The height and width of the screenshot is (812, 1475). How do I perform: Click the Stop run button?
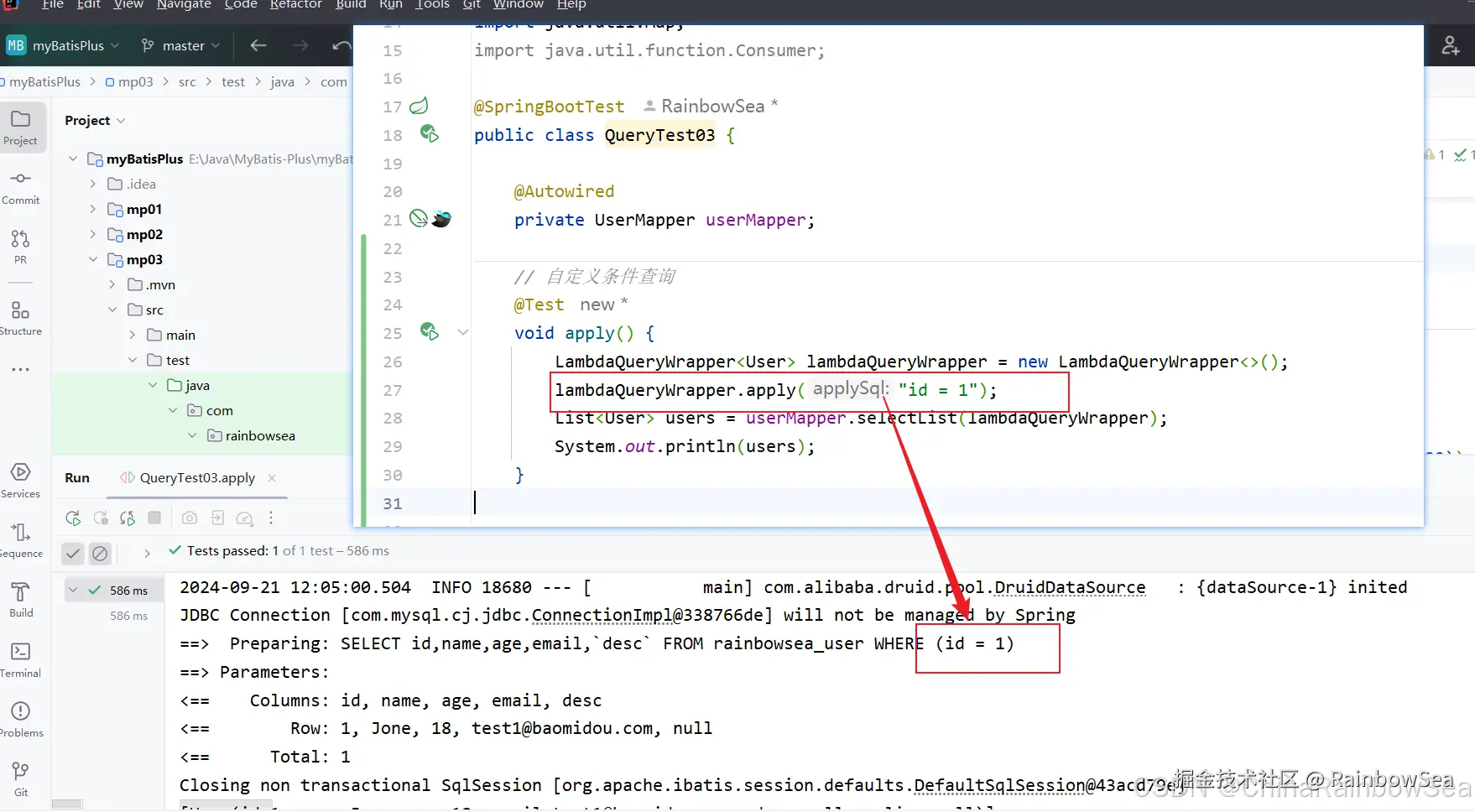coord(154,518)
